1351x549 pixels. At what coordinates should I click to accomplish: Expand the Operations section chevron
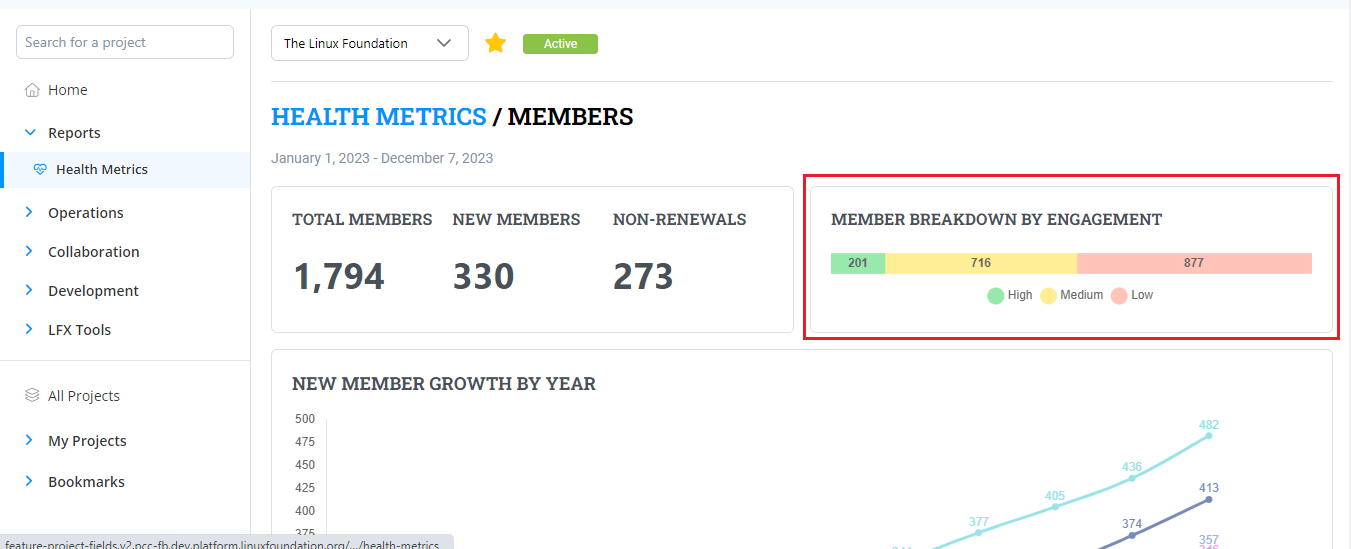tap(29, 212)
